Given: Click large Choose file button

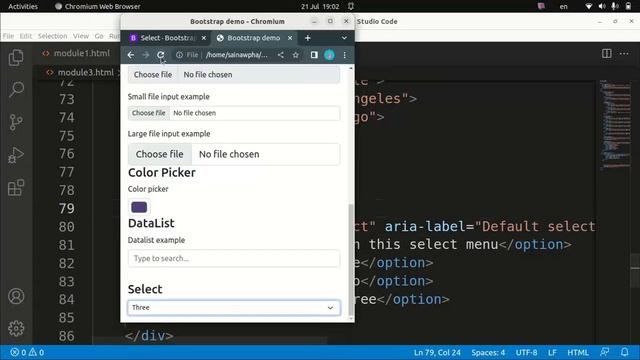Looking at the screenshot, I should click(160, 154).
